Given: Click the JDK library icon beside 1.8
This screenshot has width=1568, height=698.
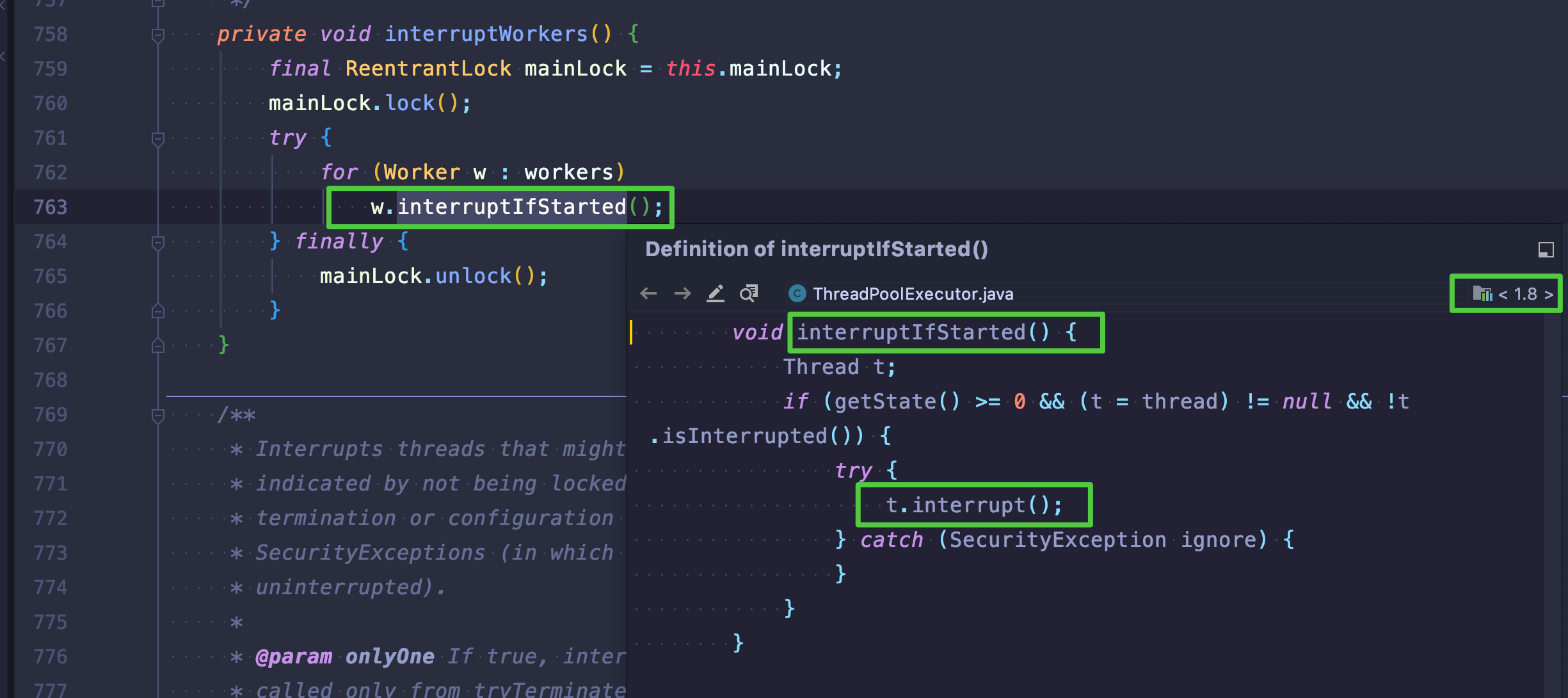Looking at the screenshot, I should pos(1482,294).
